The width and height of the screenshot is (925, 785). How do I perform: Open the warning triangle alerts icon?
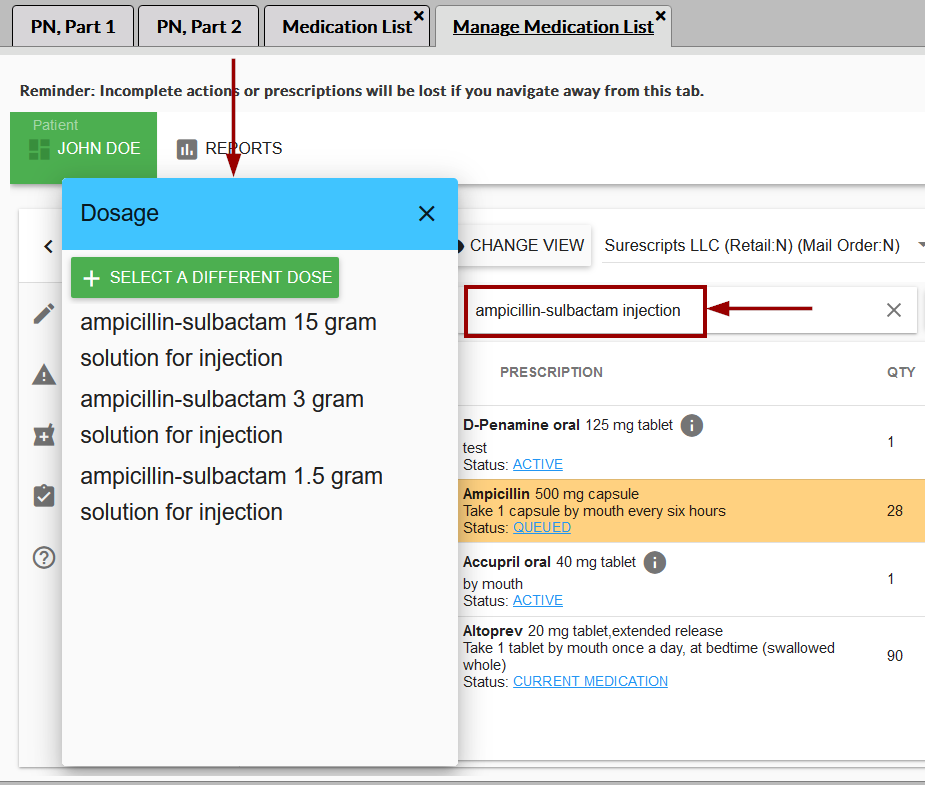click(x=43, y=375)
